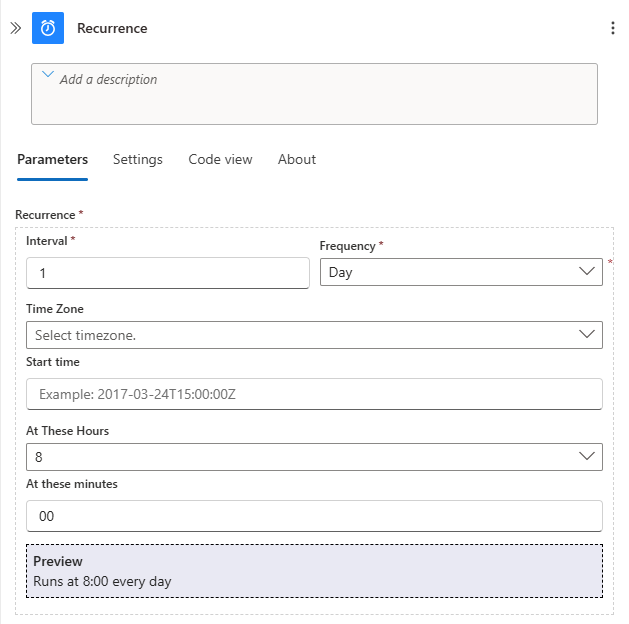
Task: Click the At these minutes field
Action: click(314, 516)
